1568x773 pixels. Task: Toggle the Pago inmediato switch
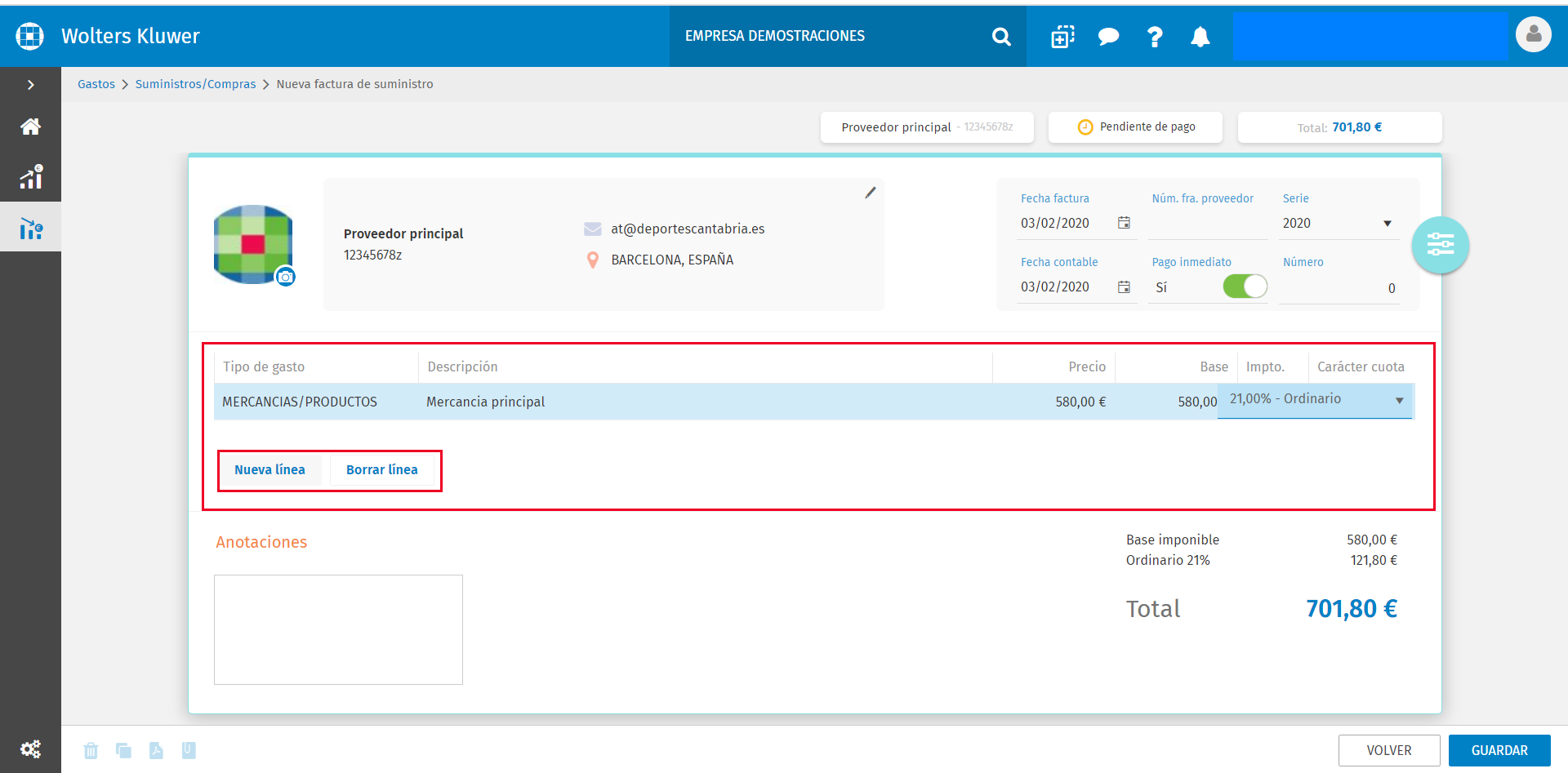tap(1245, 287)
